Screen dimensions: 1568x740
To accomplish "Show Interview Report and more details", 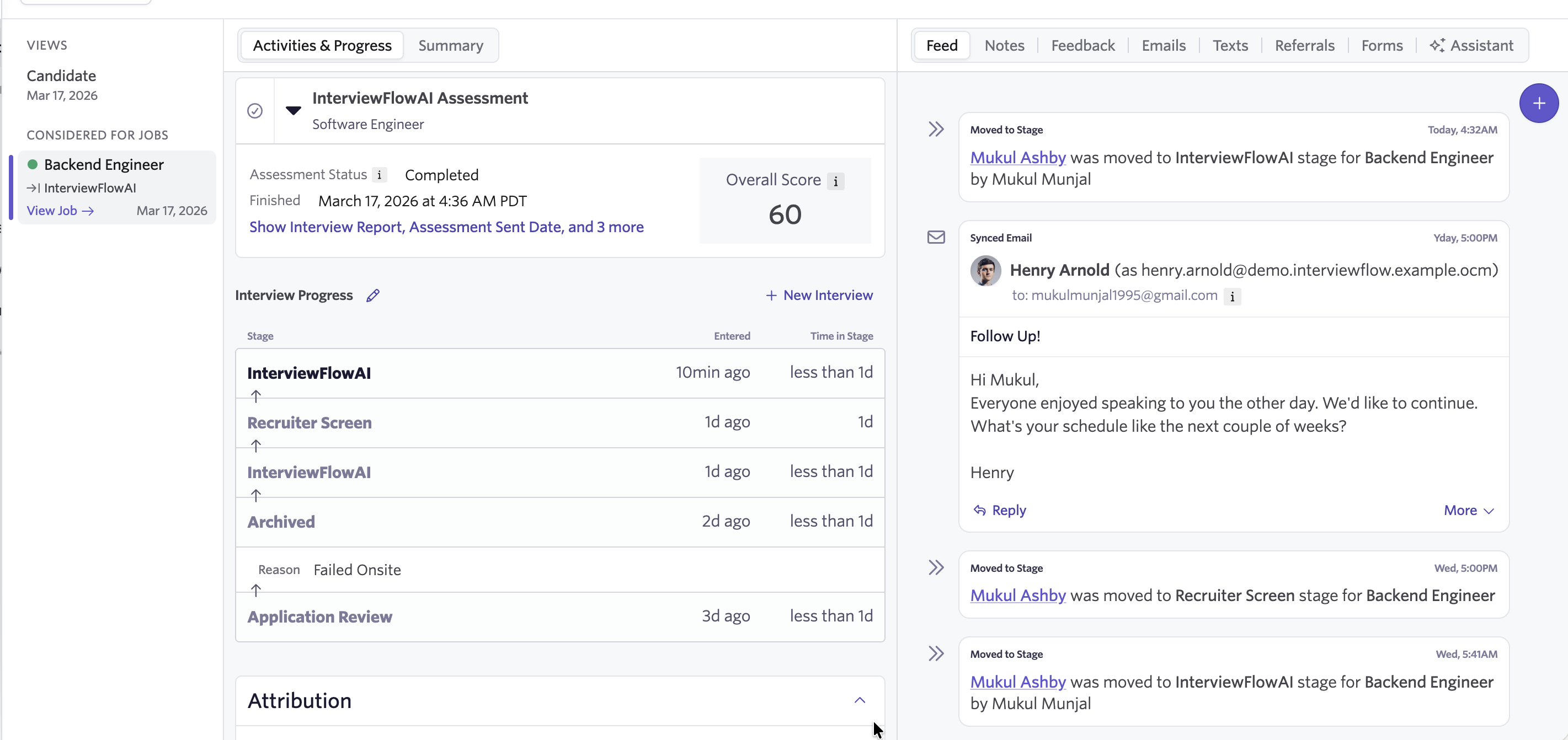I will [x=446, y=227].
